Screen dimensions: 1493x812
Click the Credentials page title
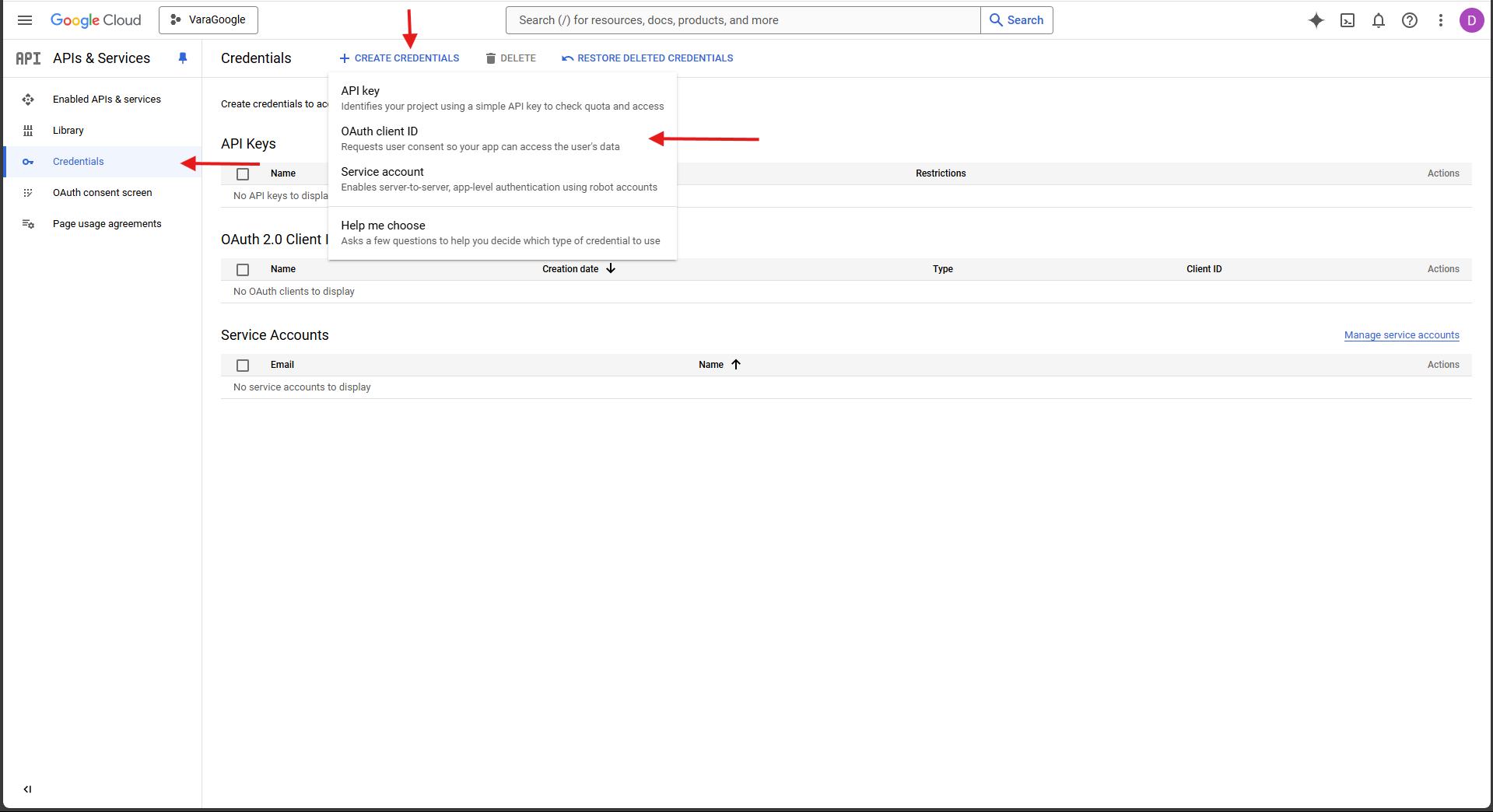point(256,58)
